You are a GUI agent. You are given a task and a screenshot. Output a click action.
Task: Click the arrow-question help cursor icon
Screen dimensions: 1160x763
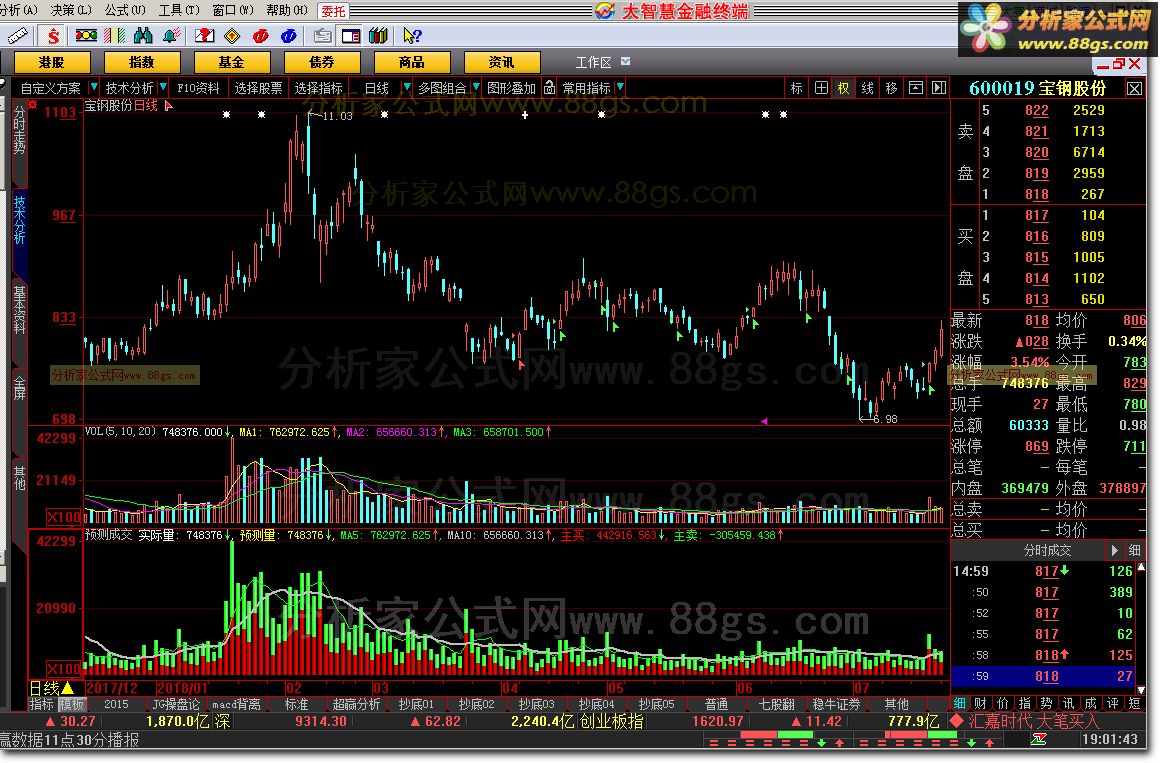click(412, 35)
